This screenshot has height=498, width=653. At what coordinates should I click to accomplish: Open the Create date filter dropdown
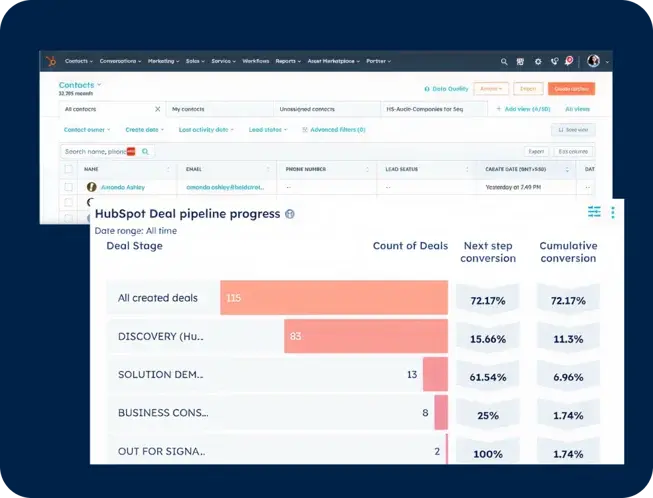pos(145,130)
